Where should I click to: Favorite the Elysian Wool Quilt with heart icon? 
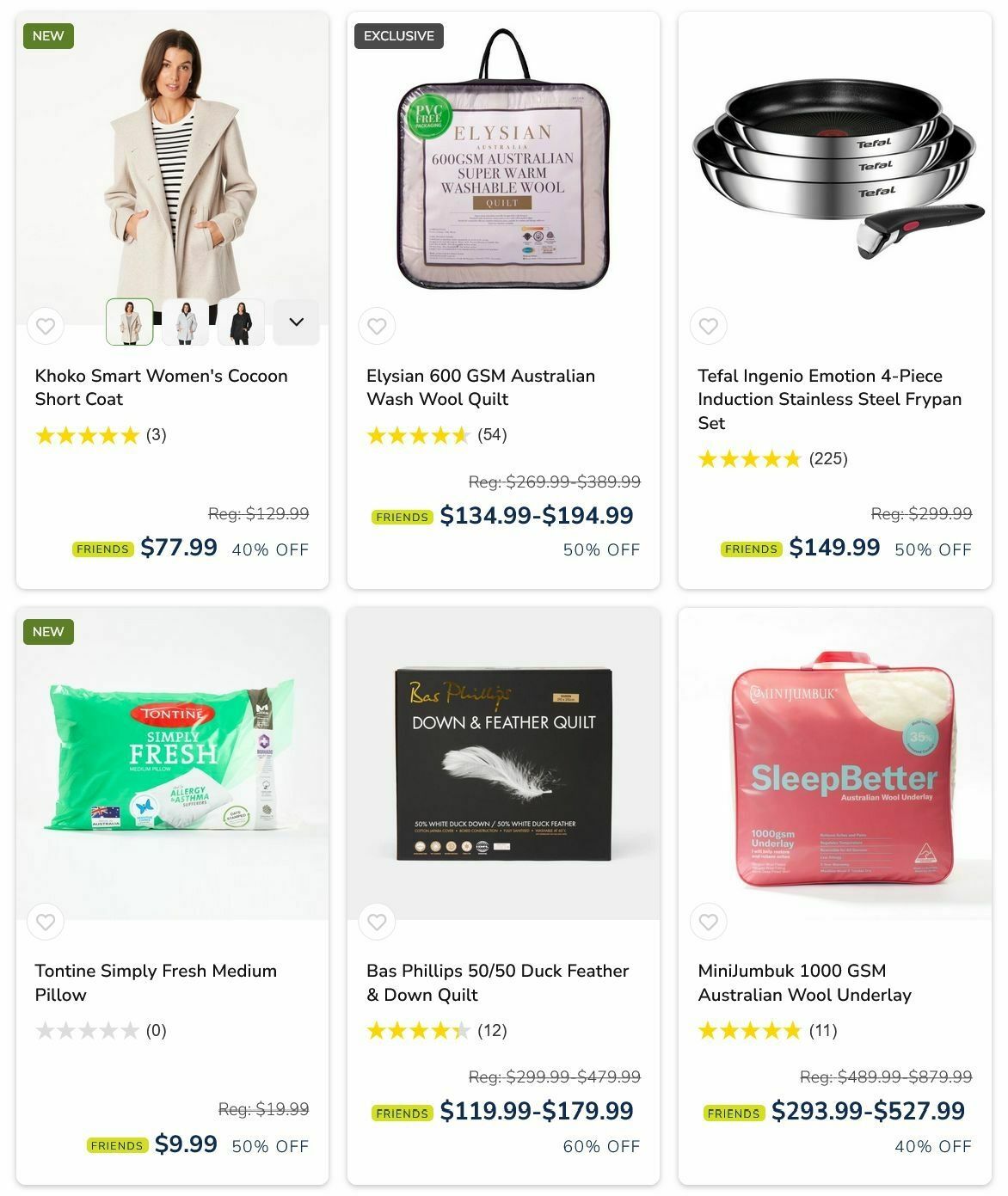tap(377, 326)
